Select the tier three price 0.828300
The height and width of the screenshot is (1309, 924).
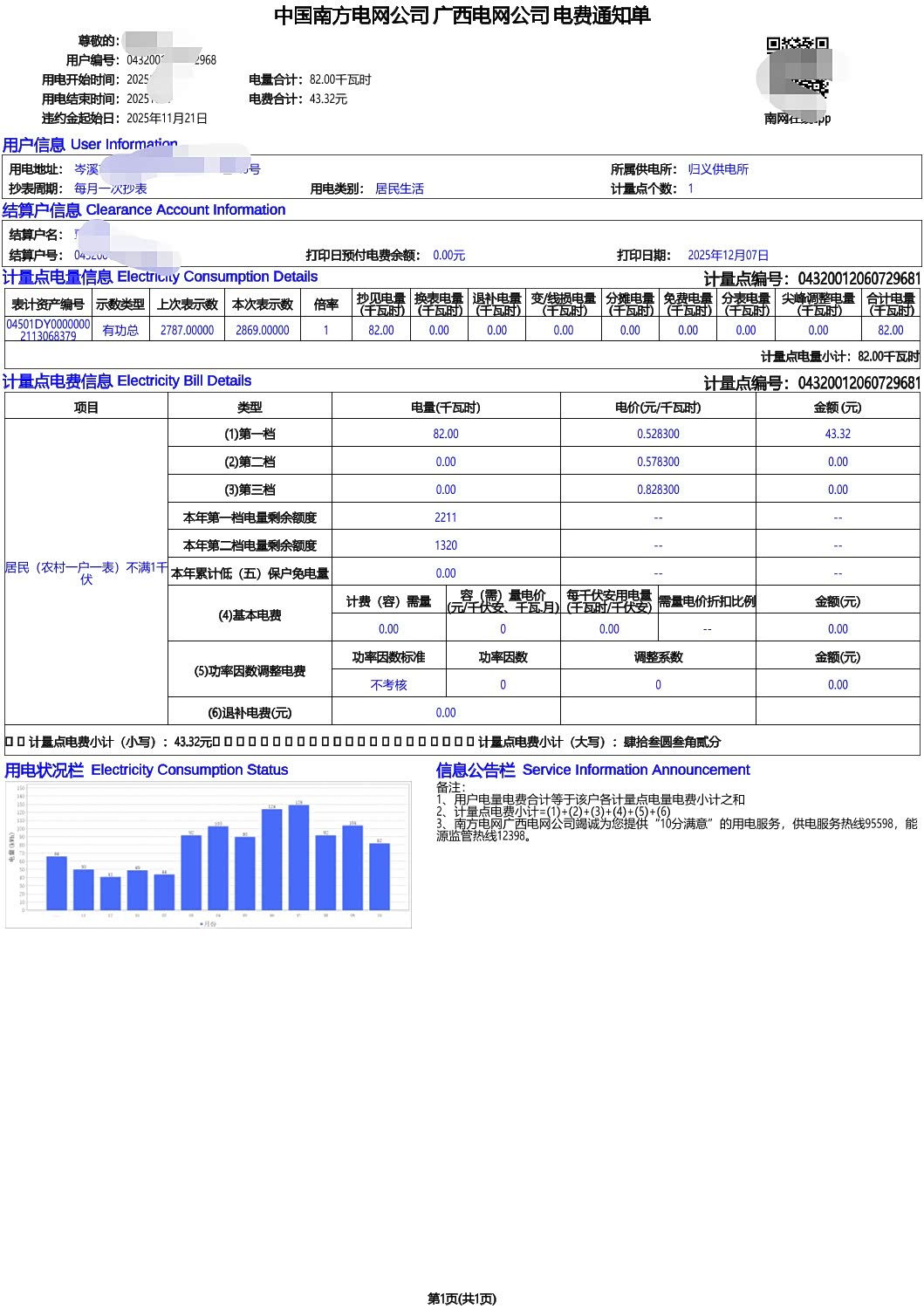point(658,490)
